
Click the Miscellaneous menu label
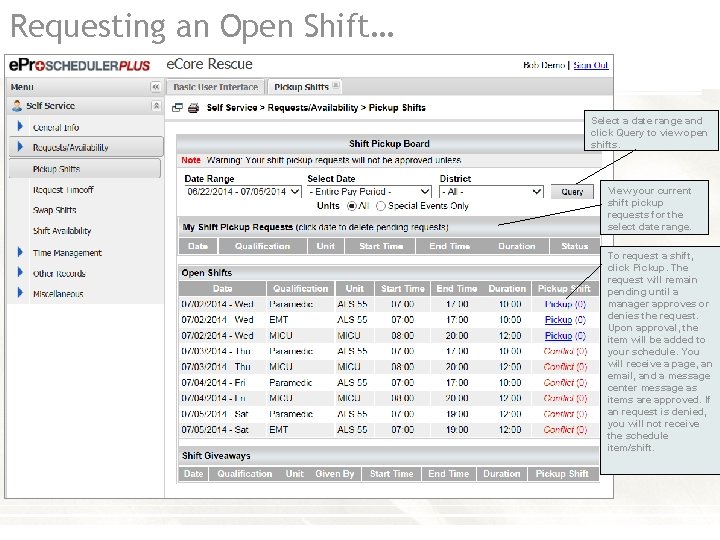58,294
